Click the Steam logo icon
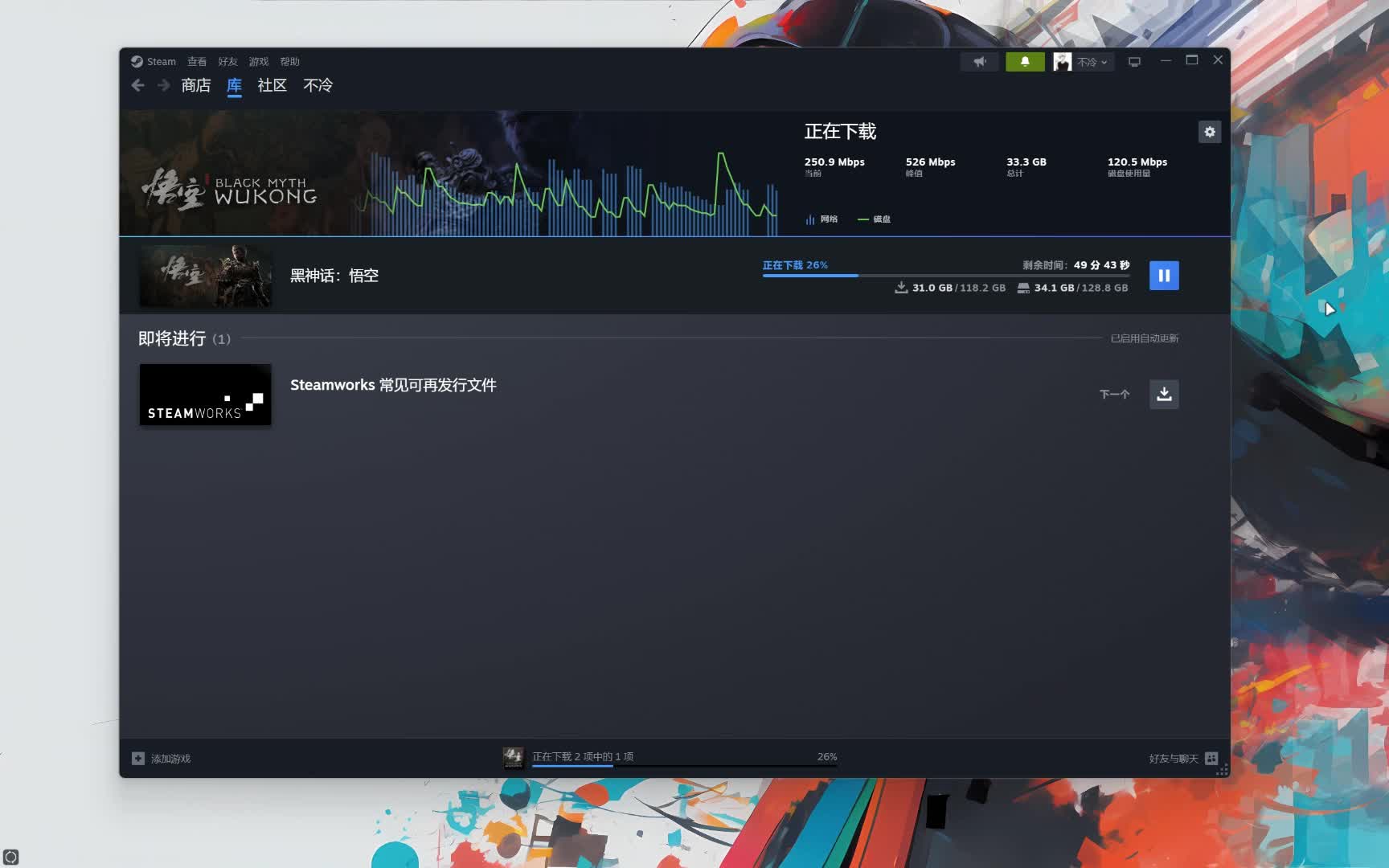Image resolution: width=1389 pixels, height=868 pixels. (137, 62)
